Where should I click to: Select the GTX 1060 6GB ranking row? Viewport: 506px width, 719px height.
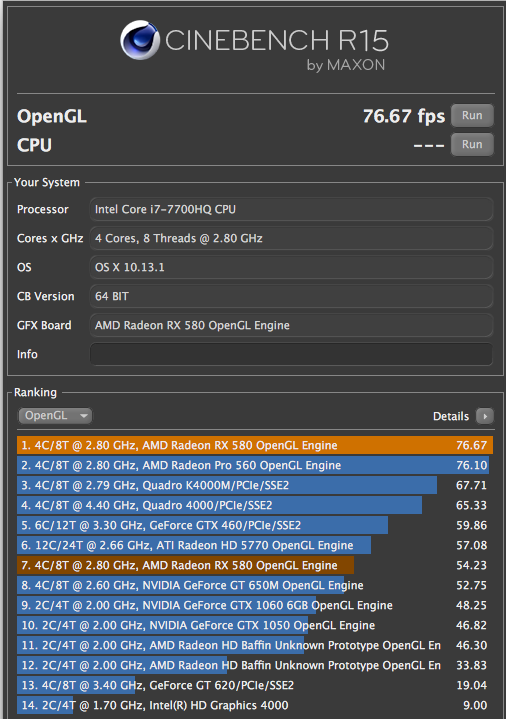(255, 605)
